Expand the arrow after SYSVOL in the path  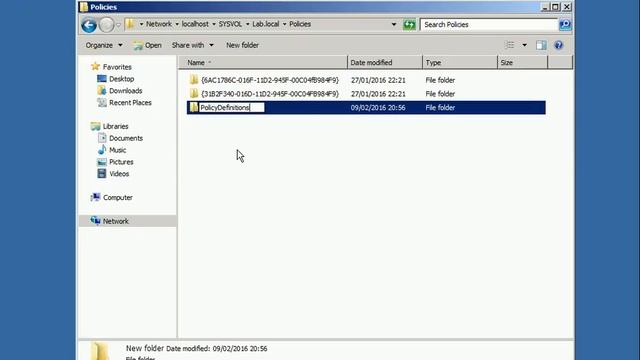[x=247, y=24]
